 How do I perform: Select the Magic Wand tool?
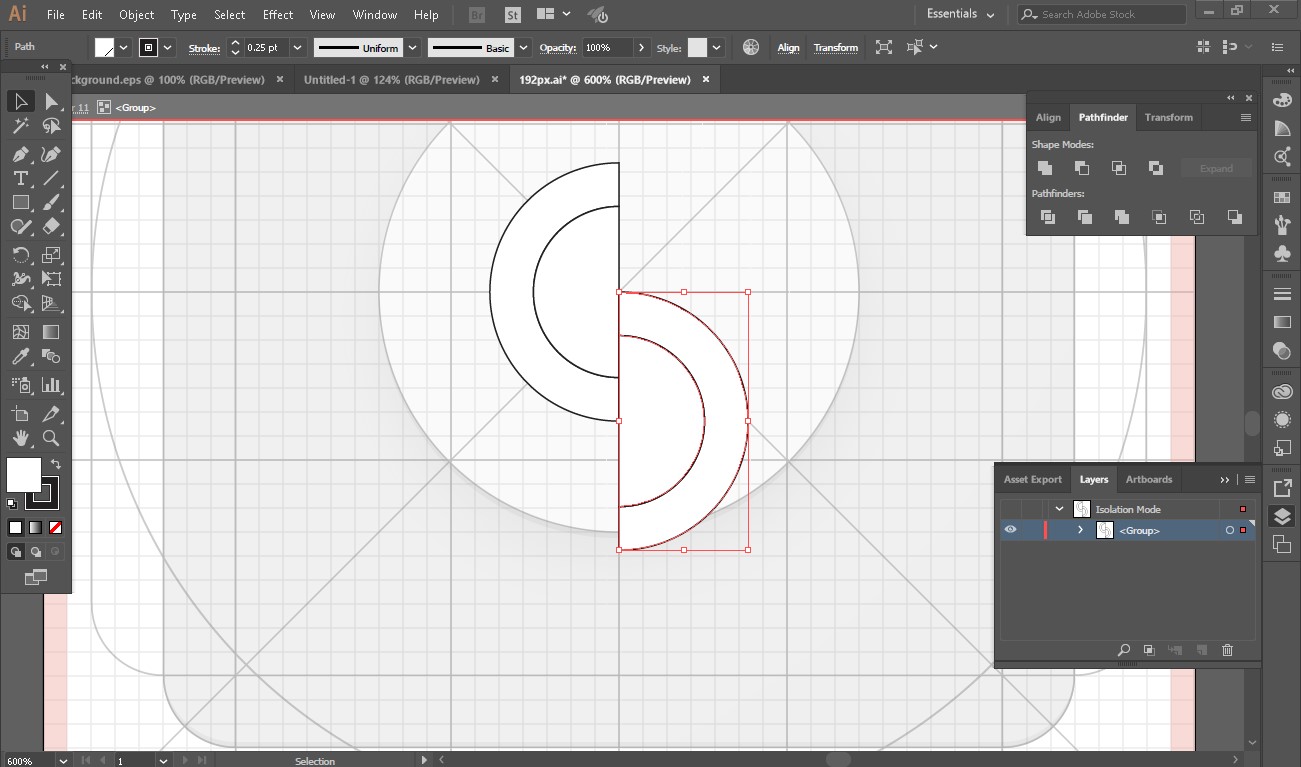pyautogui.click(x=20, y=126)
